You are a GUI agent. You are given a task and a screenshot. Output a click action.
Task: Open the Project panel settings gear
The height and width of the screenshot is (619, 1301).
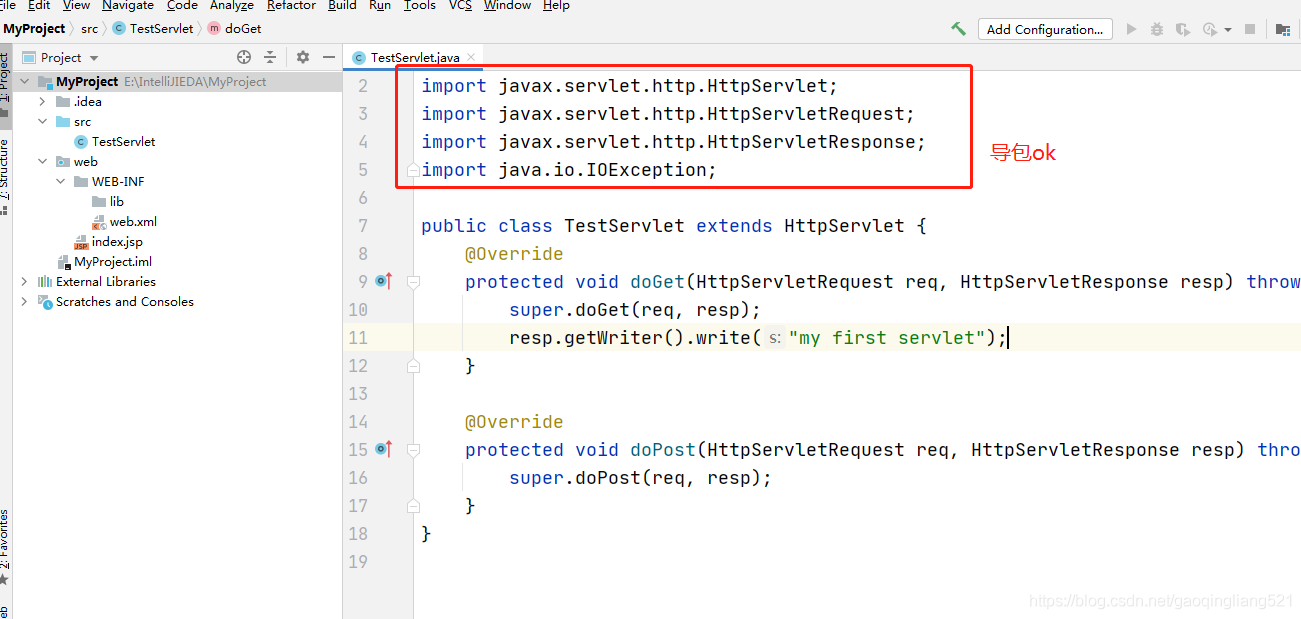(302, 57)
